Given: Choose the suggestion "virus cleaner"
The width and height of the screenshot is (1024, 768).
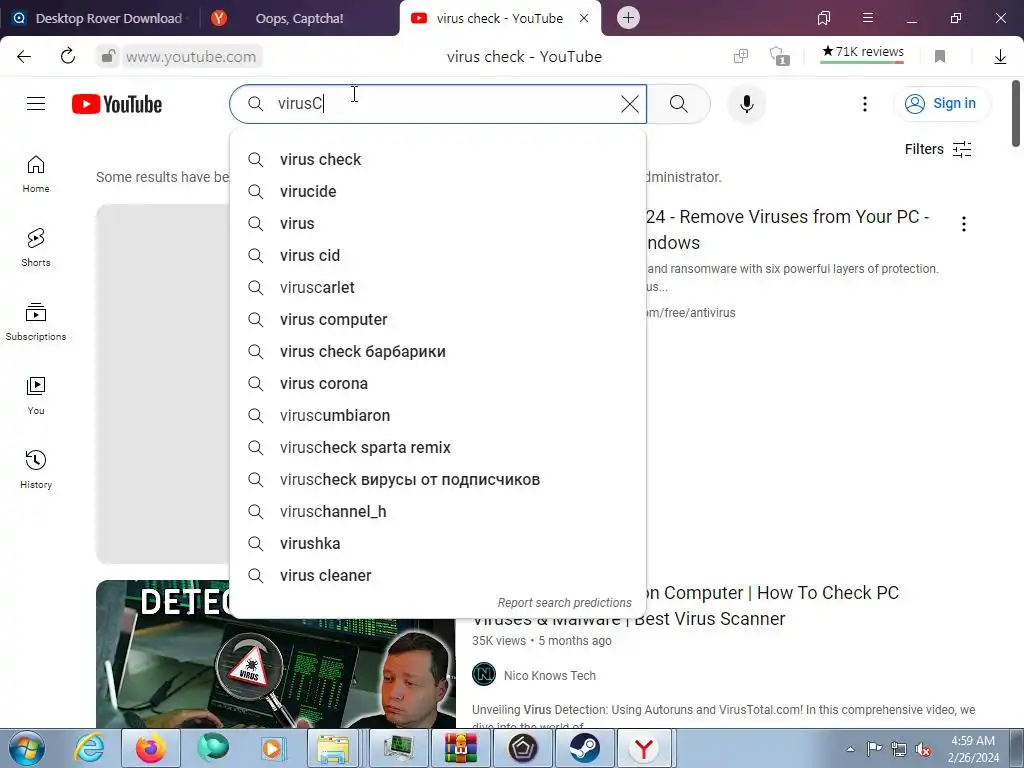Looking at the screenshot, I should coord(438,575).
